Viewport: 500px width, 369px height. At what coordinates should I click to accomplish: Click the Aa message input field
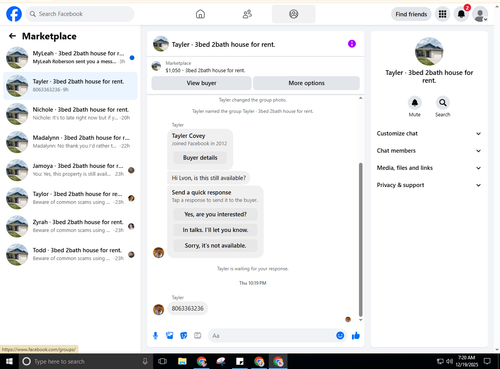pos(272,336)
